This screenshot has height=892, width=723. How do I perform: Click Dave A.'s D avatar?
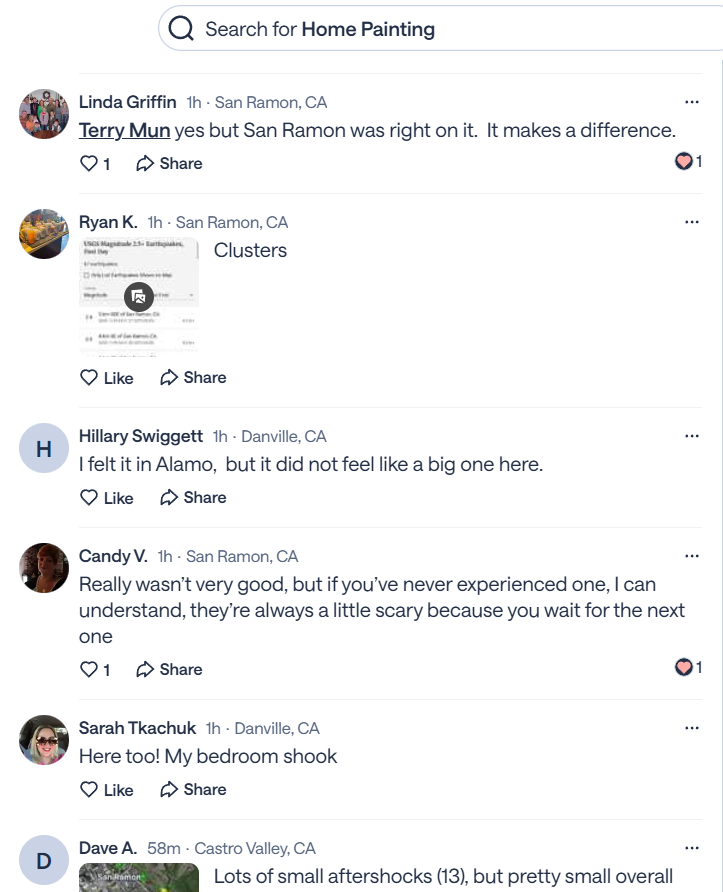(44, 861)
